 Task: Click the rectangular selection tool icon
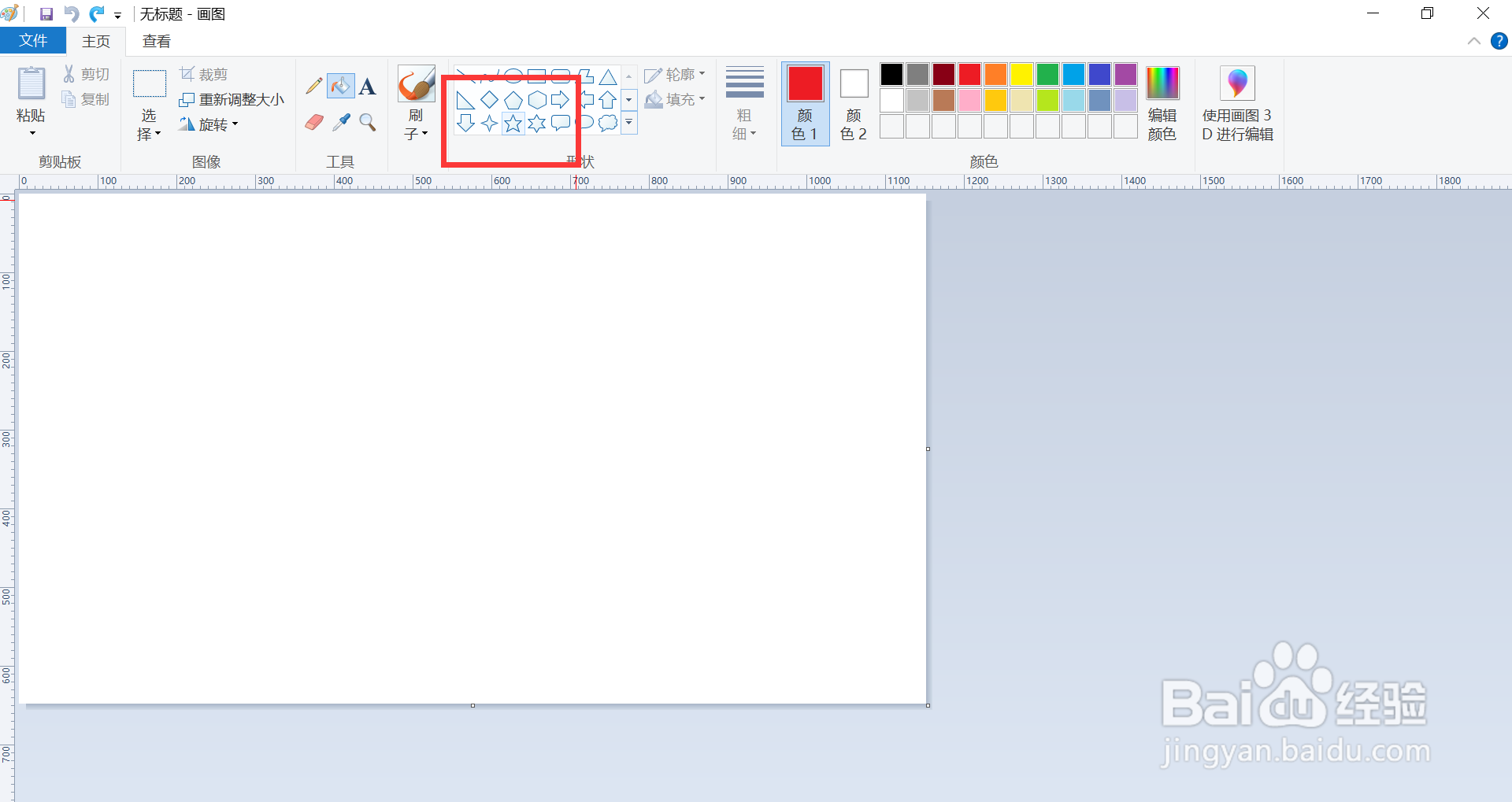coord(149,83)
